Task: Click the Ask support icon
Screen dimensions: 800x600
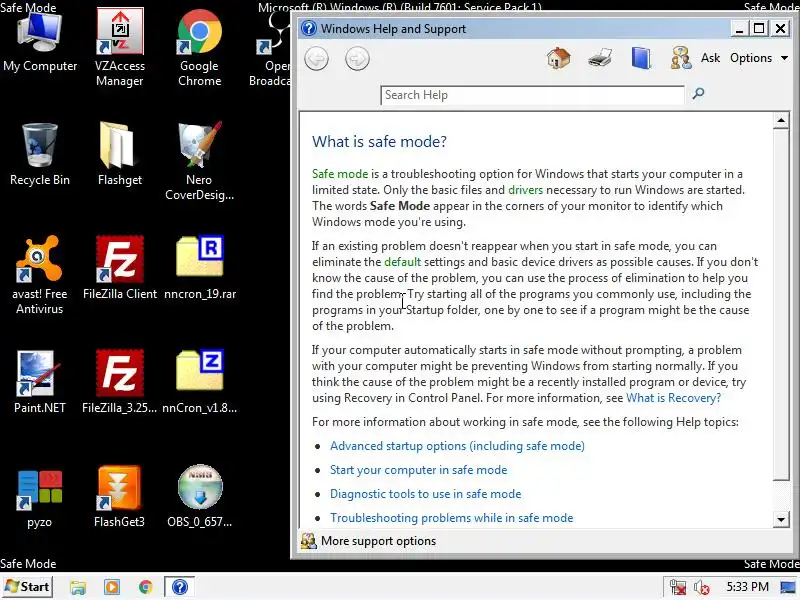Action: (681, 58)
